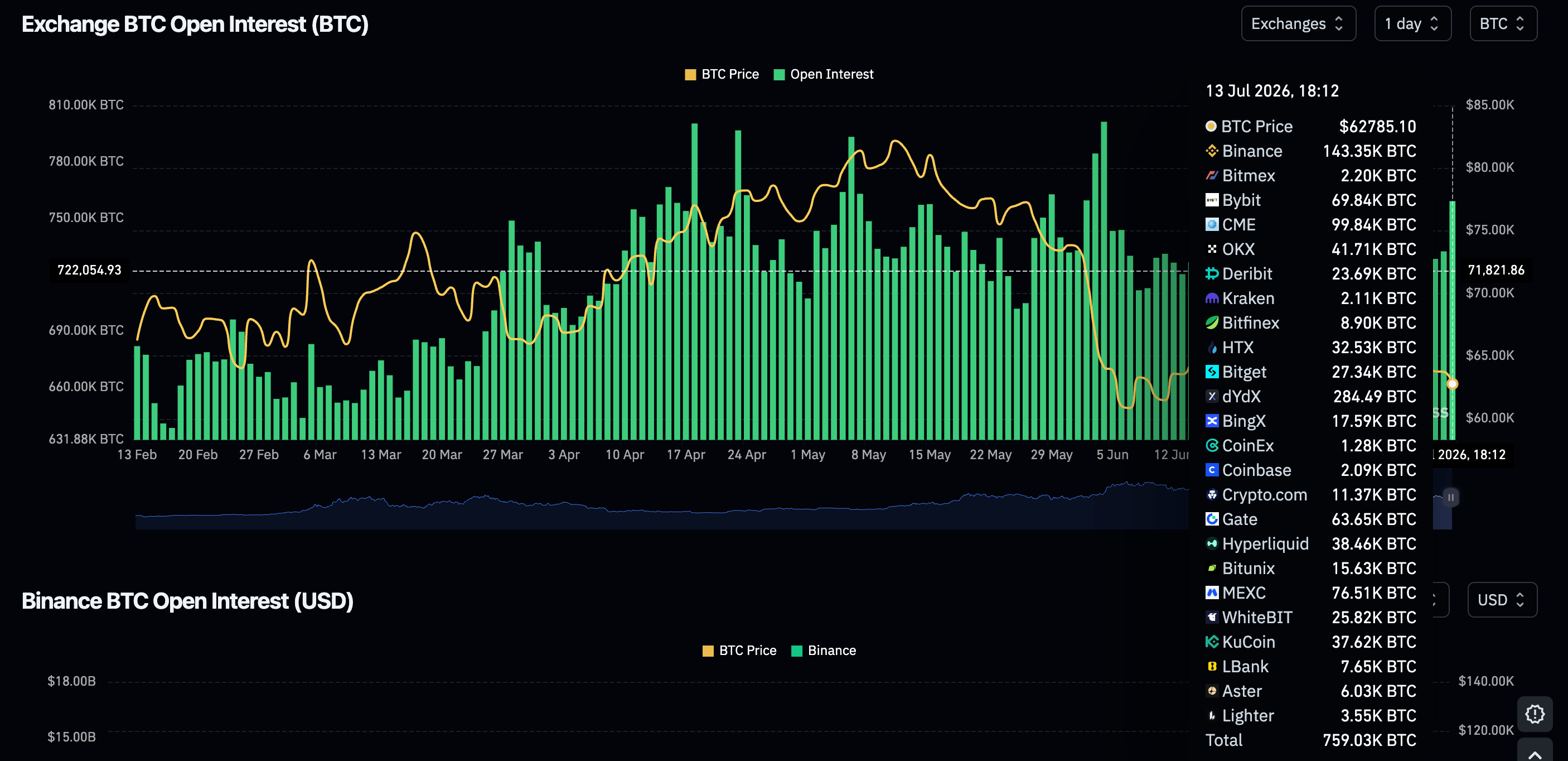
Task: Click the Exchange BTC Open Interest (BTC) heading
Action: [x=195, y=25]
